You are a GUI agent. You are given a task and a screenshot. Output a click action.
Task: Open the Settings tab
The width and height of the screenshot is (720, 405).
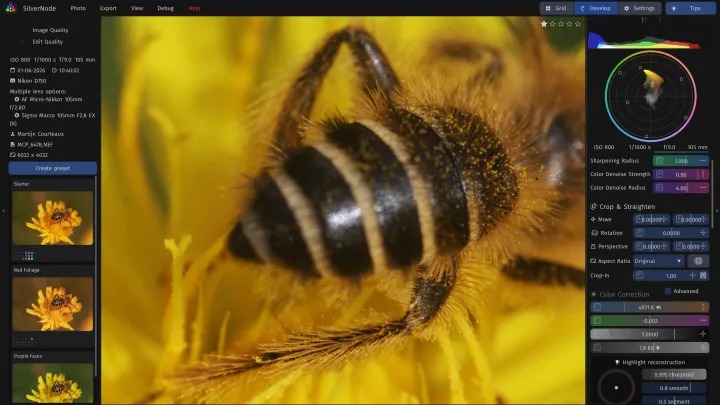click(639, 8)
